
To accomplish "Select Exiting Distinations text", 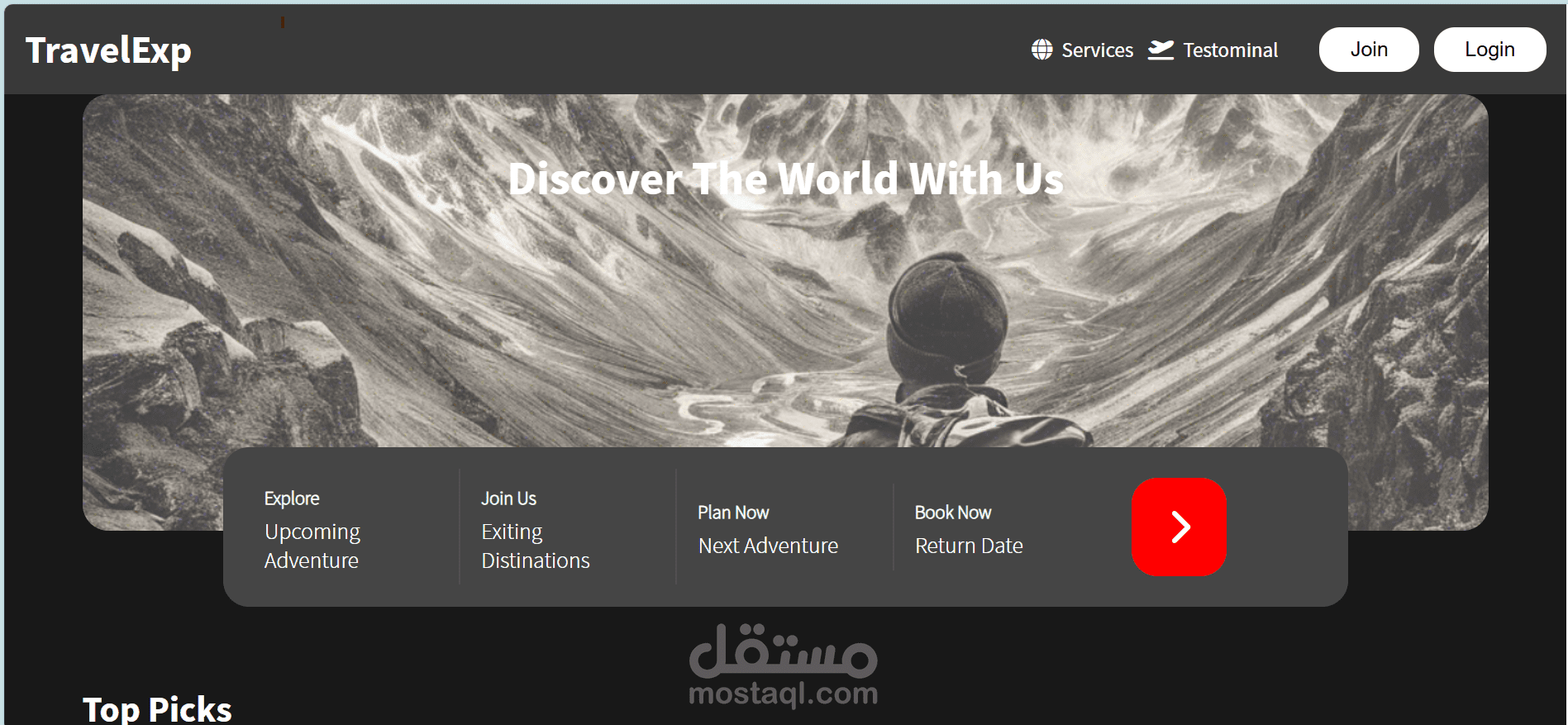I will 536,546.
